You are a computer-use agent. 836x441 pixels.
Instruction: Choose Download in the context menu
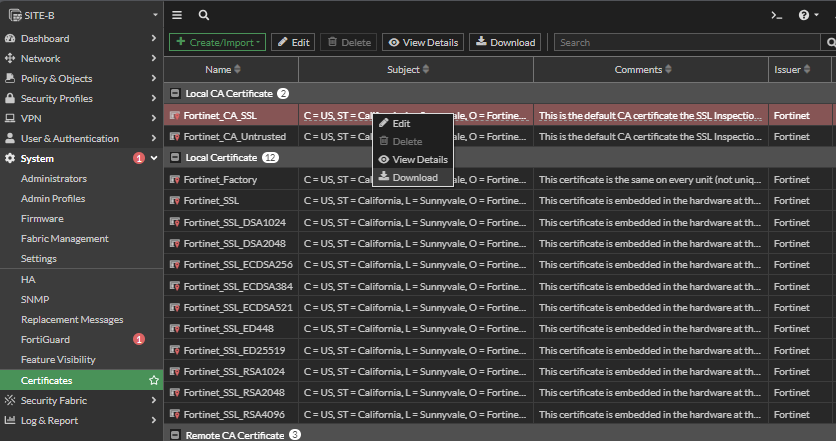(414, 177)
